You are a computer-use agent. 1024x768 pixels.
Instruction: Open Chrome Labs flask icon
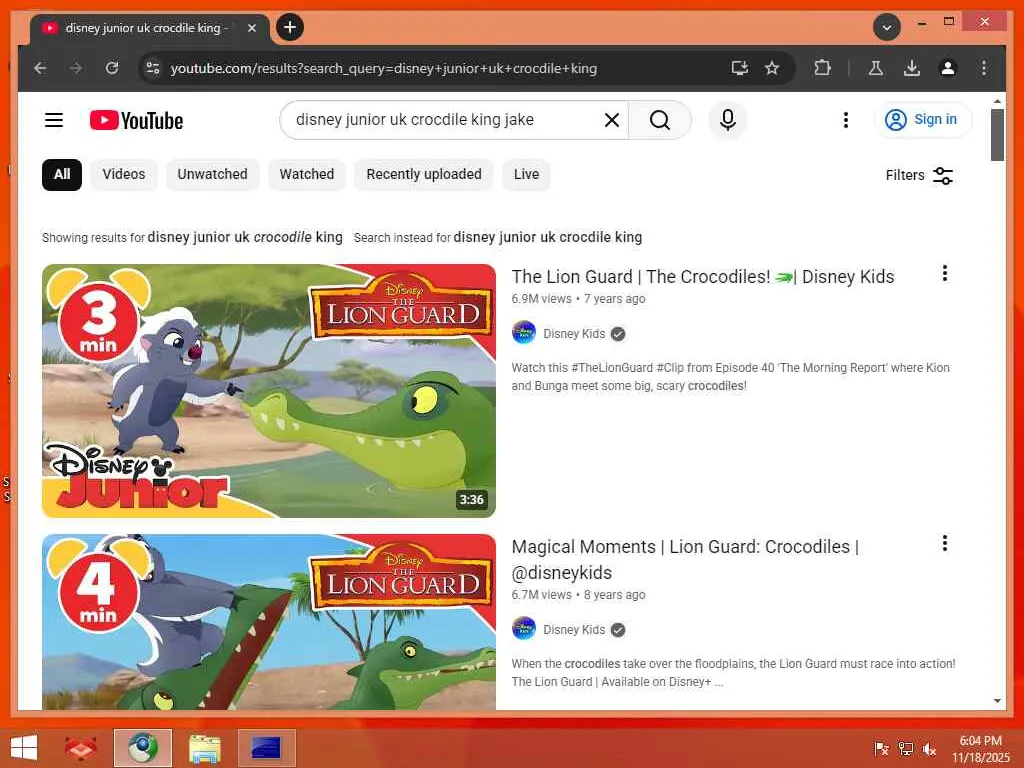tap(876, 68)
